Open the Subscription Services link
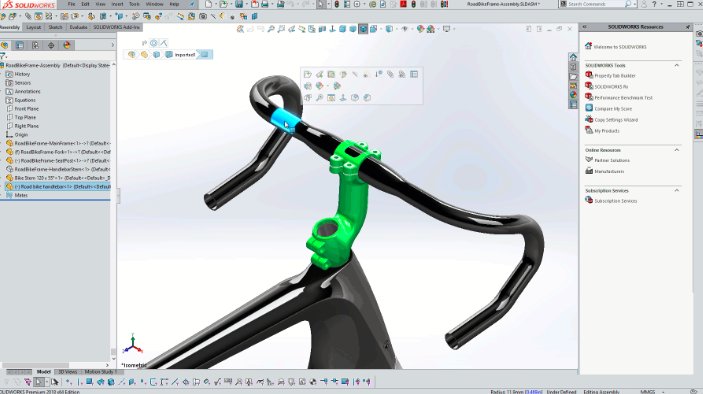Screen dimensions: 703x394 coord(616,201)
